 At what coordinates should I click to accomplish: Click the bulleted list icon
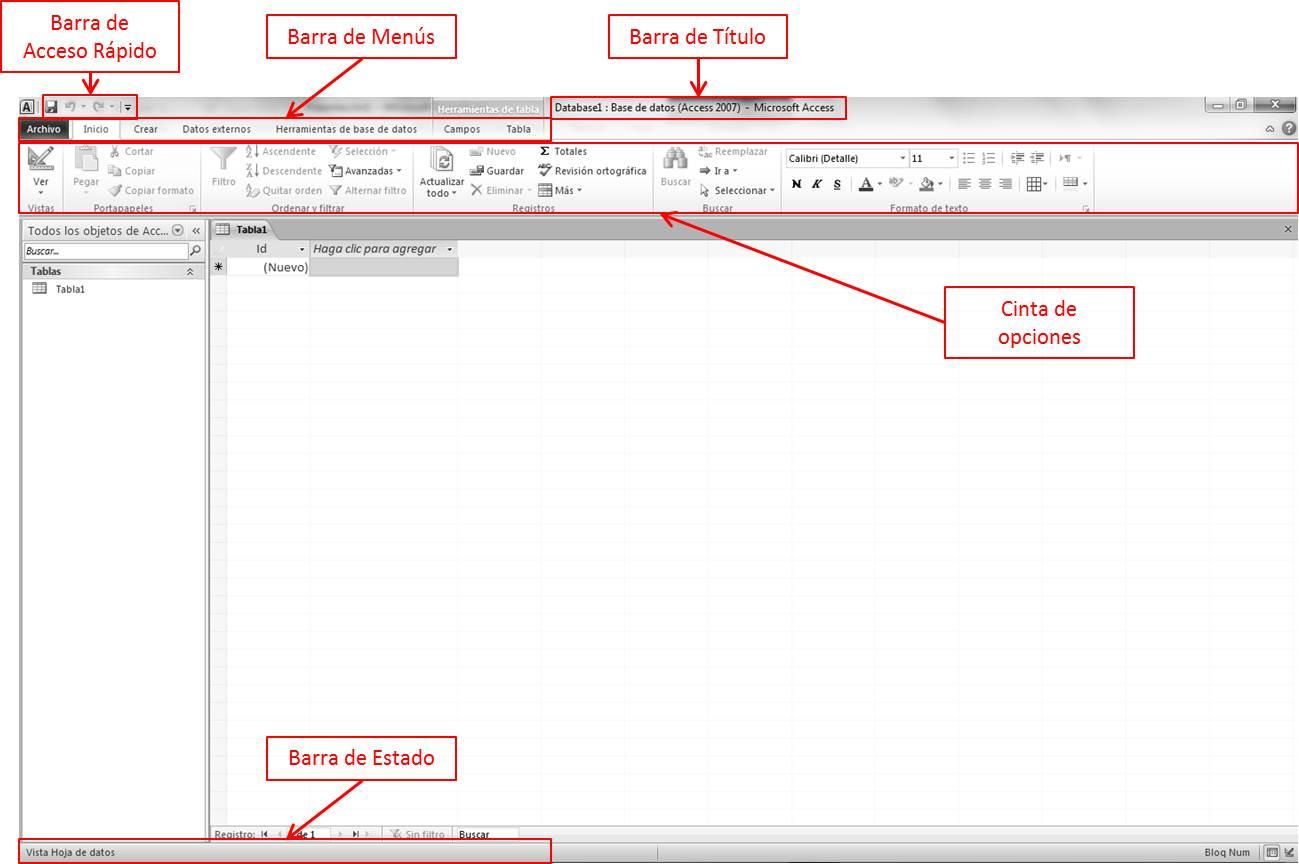coord(968,158)
